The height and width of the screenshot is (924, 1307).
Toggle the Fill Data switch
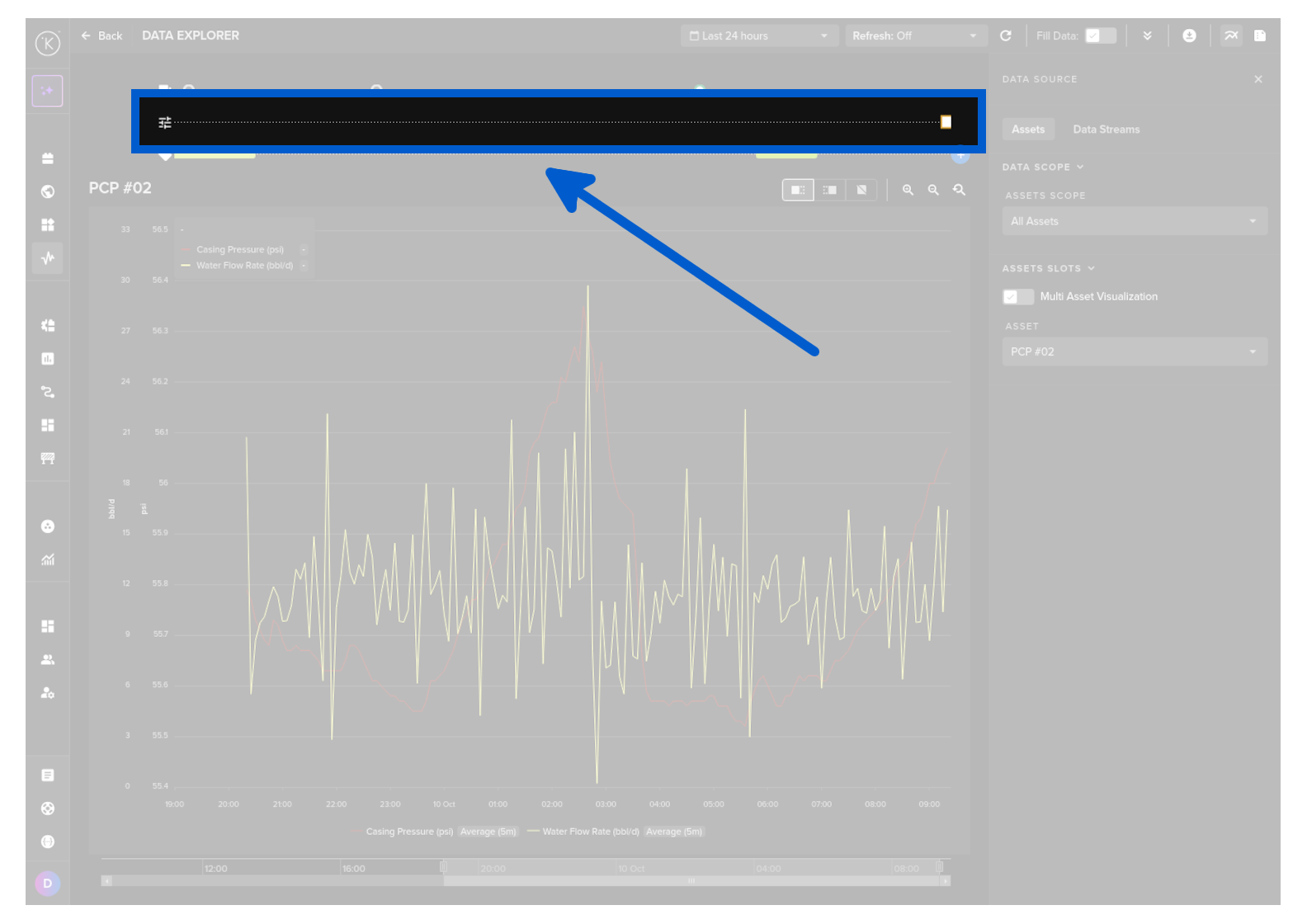tap(1100, 35)
